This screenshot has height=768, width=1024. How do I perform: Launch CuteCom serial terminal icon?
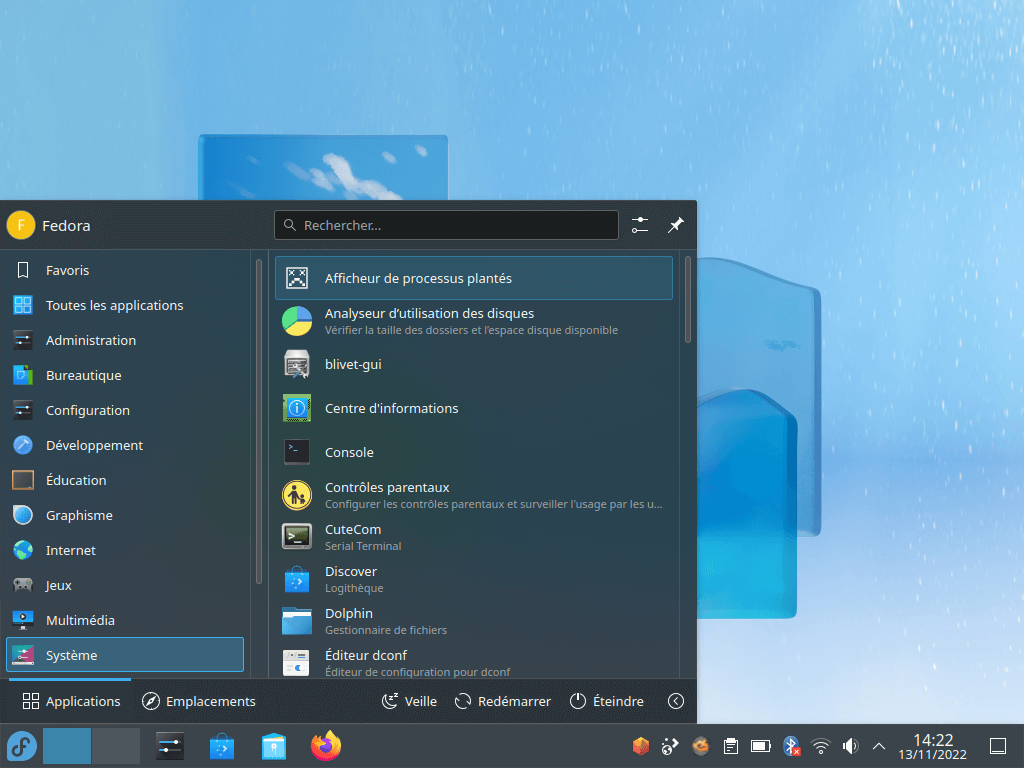(296, 537)
